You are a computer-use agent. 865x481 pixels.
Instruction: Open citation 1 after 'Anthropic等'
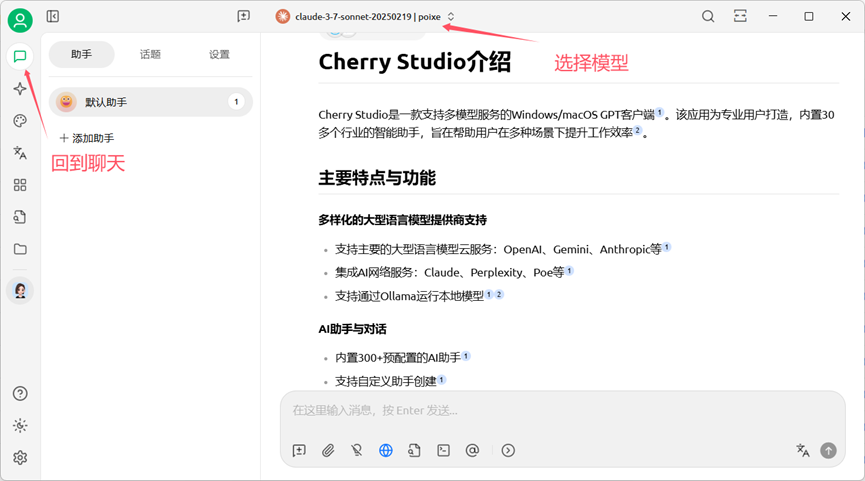pos(666,247)
